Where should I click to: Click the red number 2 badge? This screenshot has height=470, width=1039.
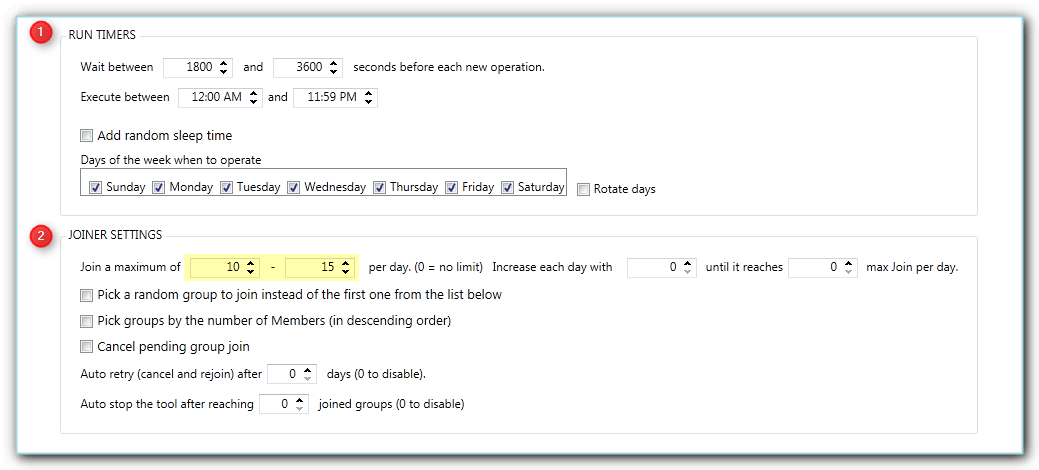click(41, 236)
